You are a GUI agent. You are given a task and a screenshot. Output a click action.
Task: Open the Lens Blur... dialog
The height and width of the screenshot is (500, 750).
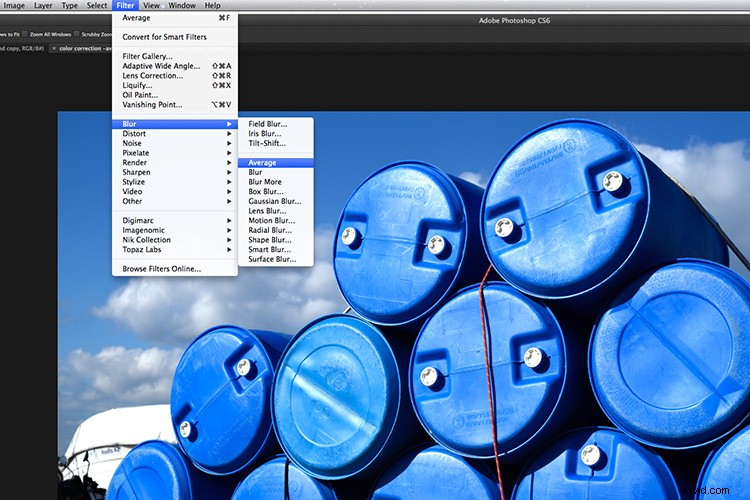[x=276, y=211]
